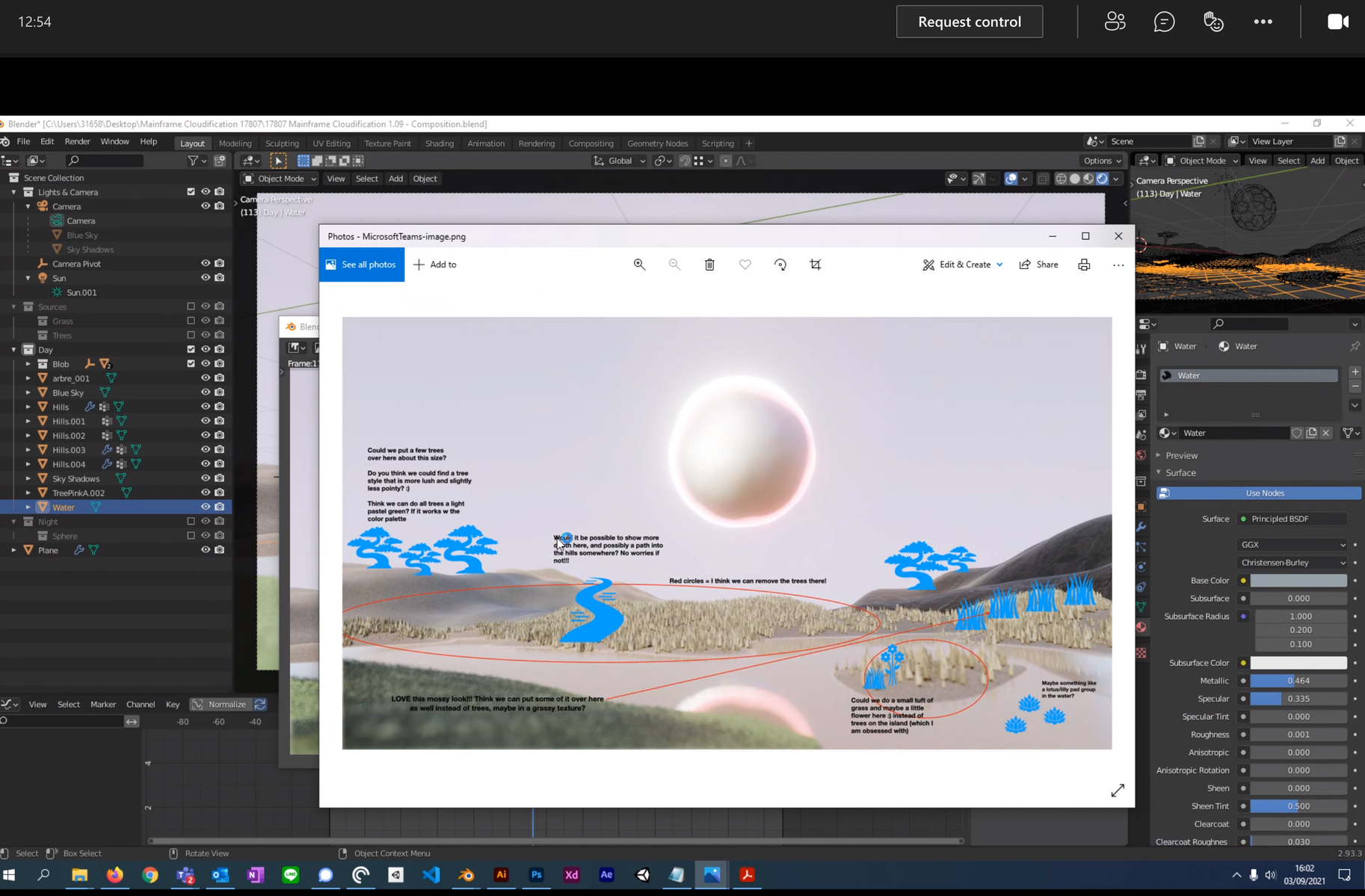
Task: Open GGX distribution dropdown
Action: pyautogui.click(x=1292, y=545)
